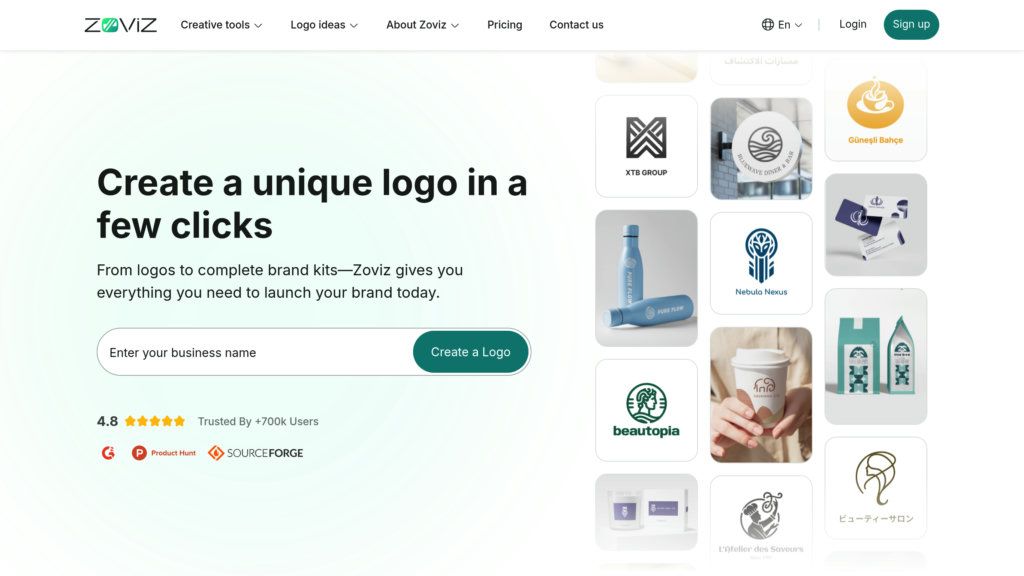The image size is (1024, 576).
Task: Open the En language selector
Action: pyautogui.click(x=782, y=25)
